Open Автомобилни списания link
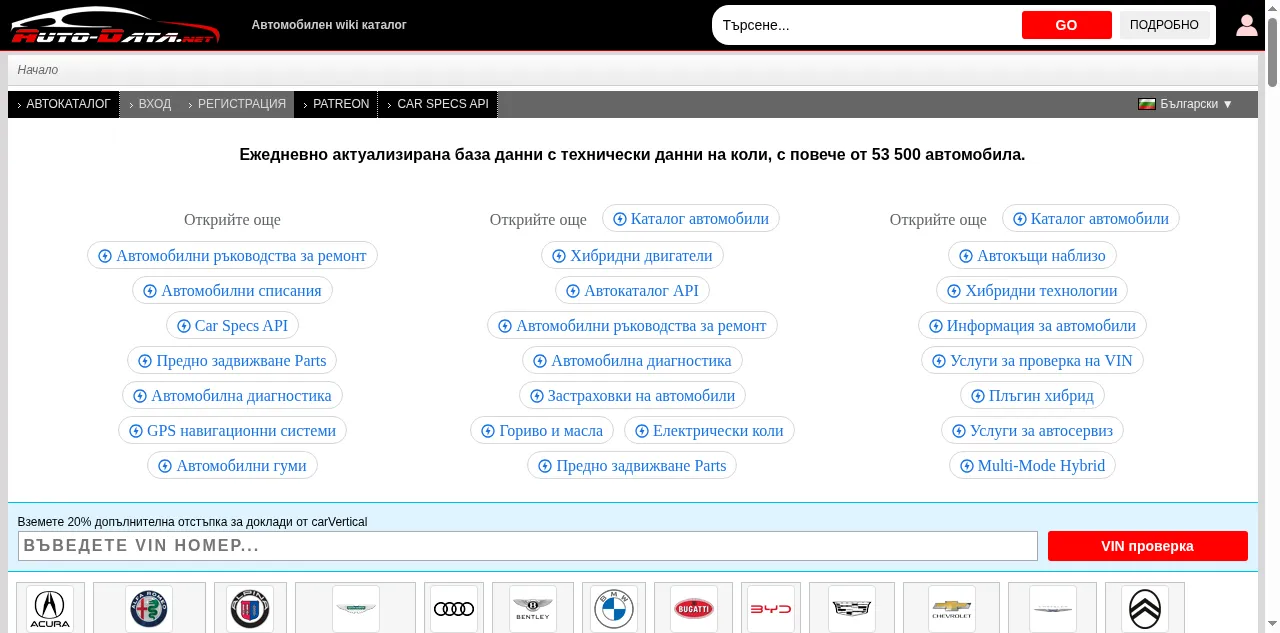This screenshot has height=633, width=1280. point(232,290)
